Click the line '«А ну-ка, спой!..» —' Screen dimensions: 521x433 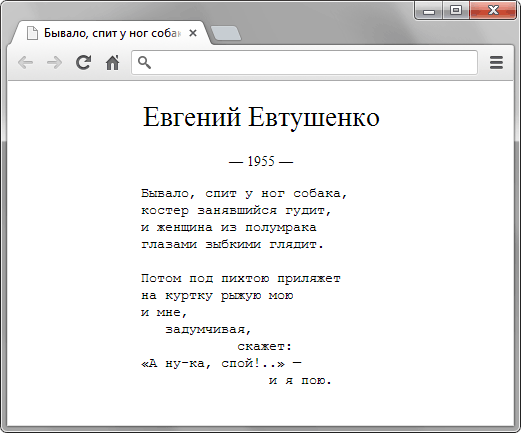click(x=221, y=363)
